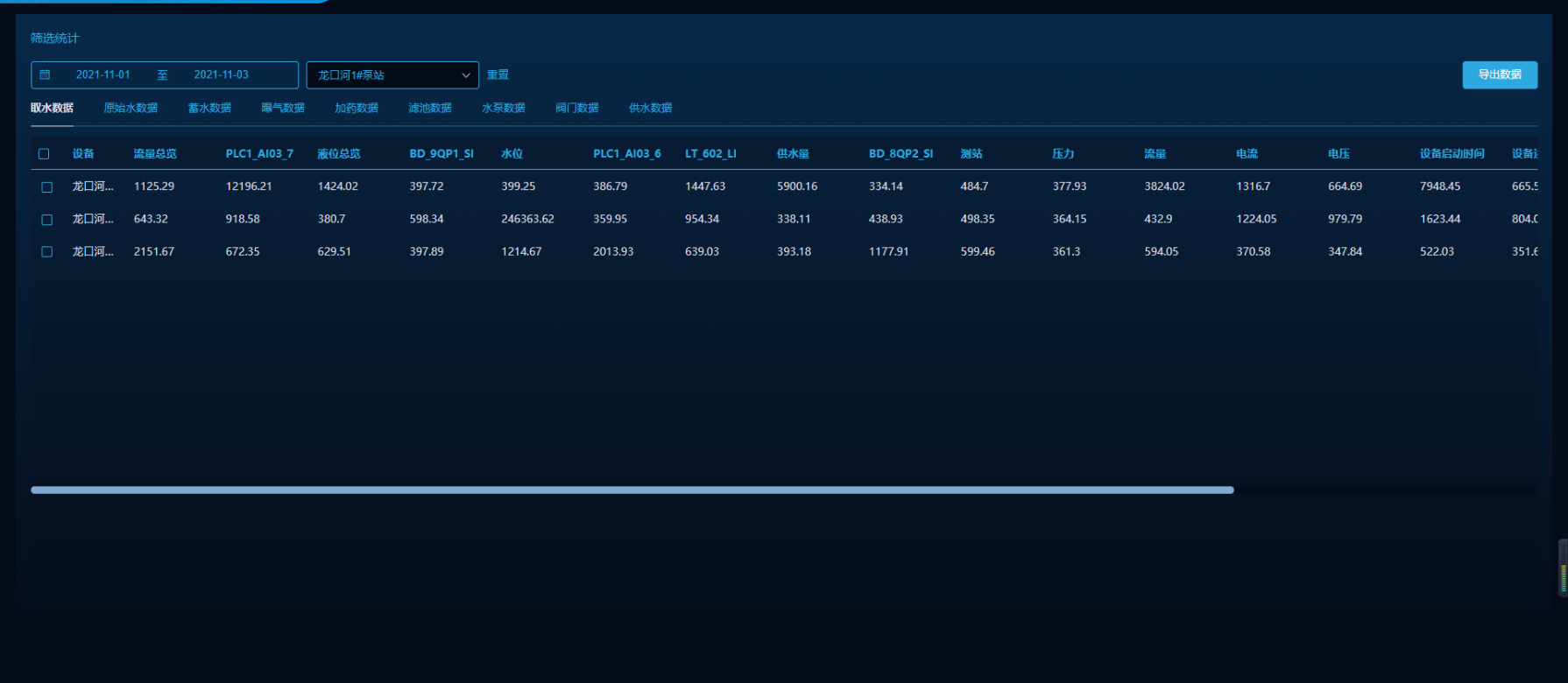This screenshot has width=1568, height=683.
Task: Open the 阀门数据 tab
Action: 577,109
